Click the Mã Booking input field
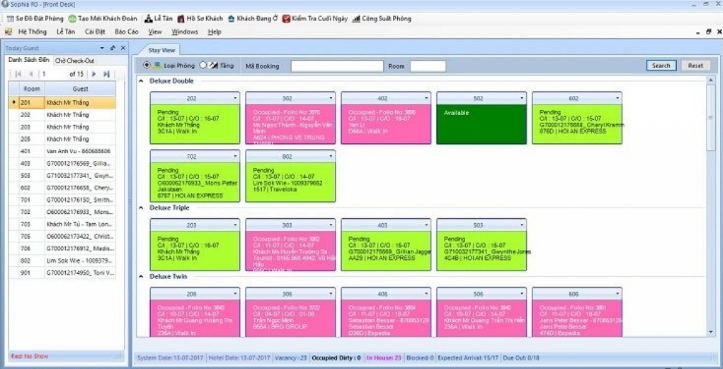Screen dimensions: 723x369 (x=337, y=66)
